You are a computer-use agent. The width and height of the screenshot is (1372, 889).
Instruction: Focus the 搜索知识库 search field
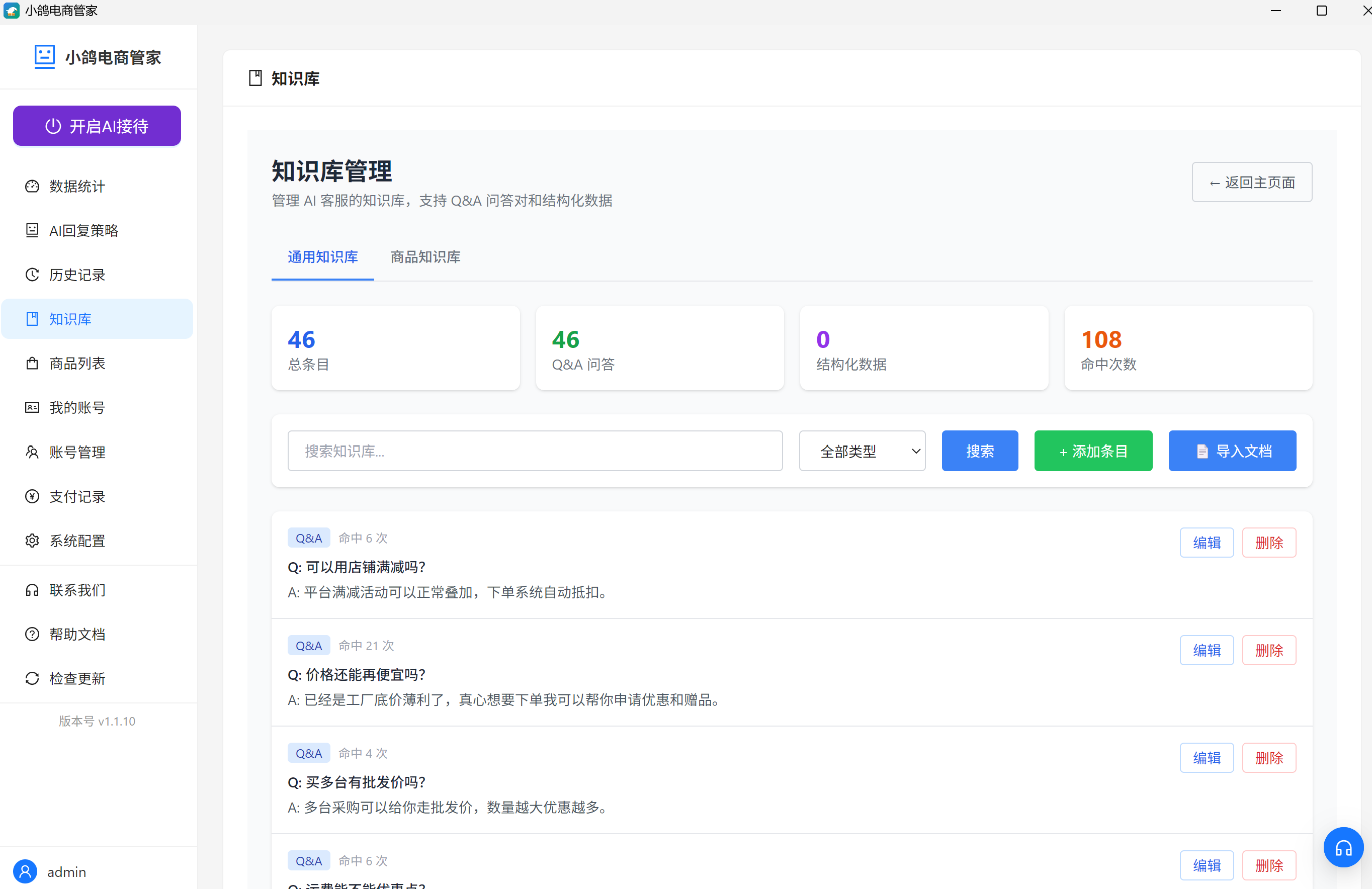pos(535,451)
